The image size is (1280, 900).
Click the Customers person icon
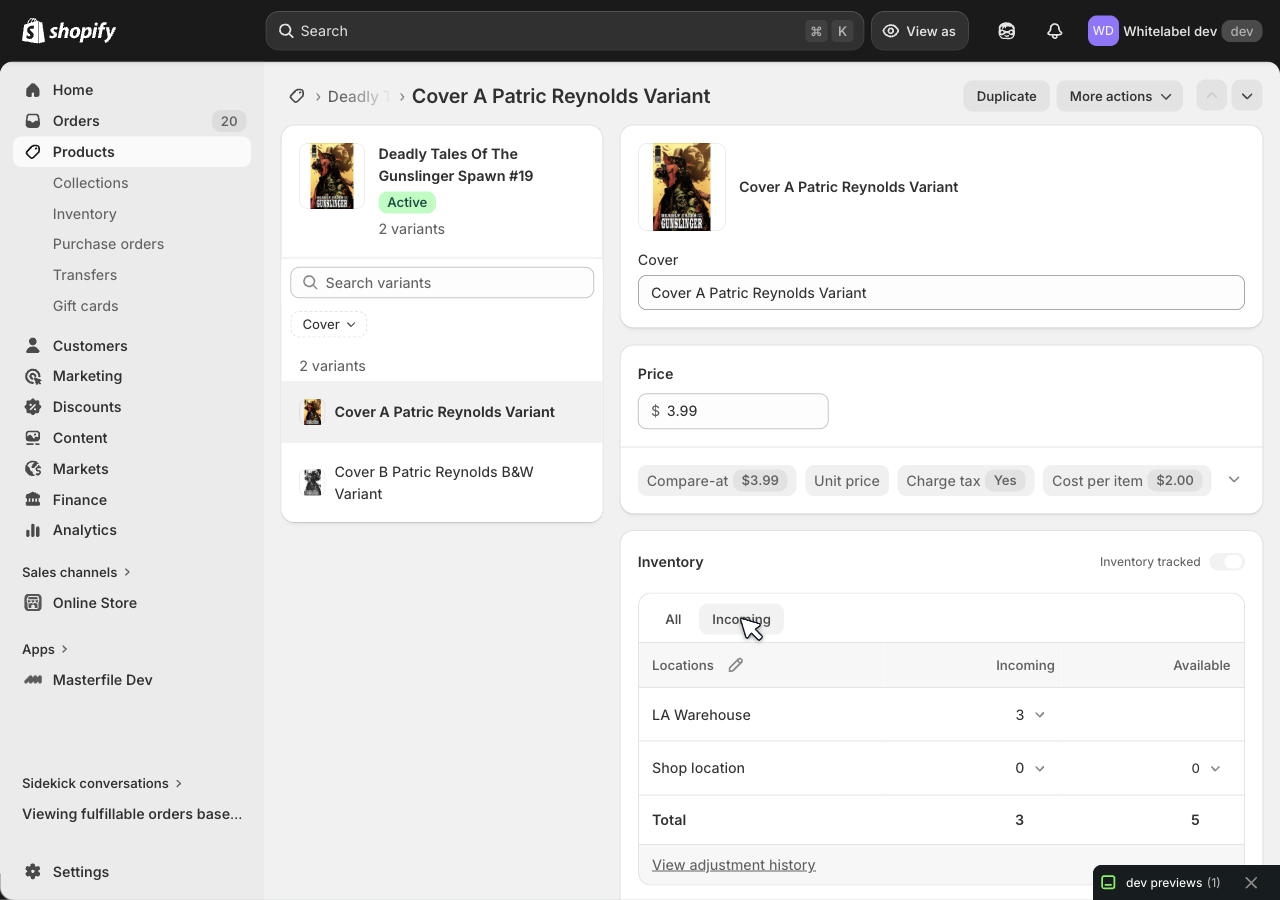click(x=33, y=346)
